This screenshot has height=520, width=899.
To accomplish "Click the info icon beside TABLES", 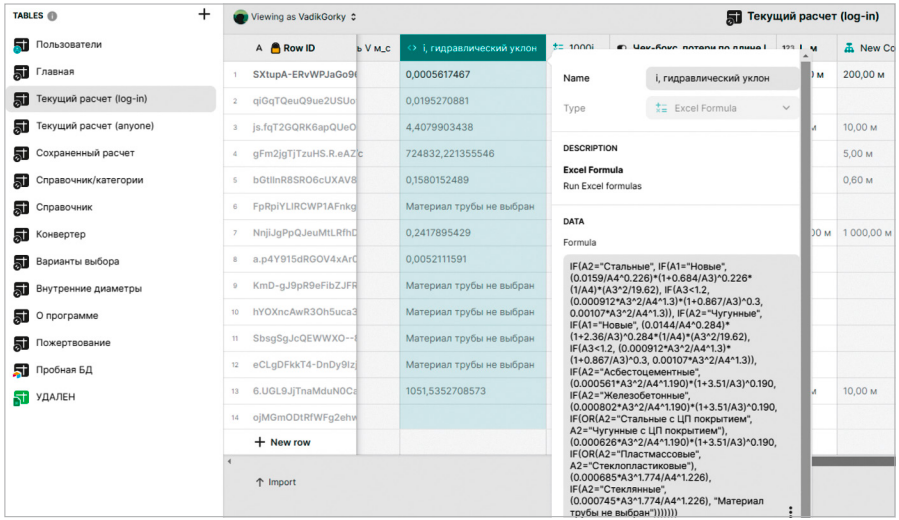I will [x=52, y=16].
